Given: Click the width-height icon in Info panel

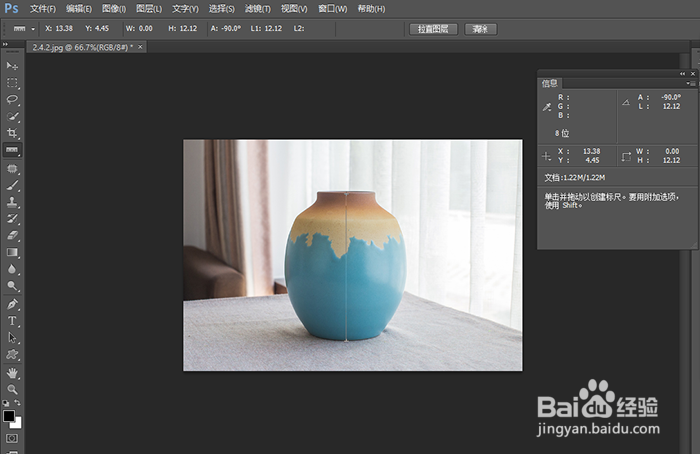Looking at the screenshot, I should [626, 156].
